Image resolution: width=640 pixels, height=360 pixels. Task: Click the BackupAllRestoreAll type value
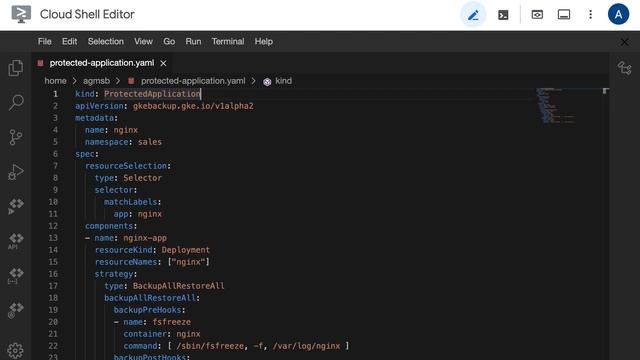178,286
